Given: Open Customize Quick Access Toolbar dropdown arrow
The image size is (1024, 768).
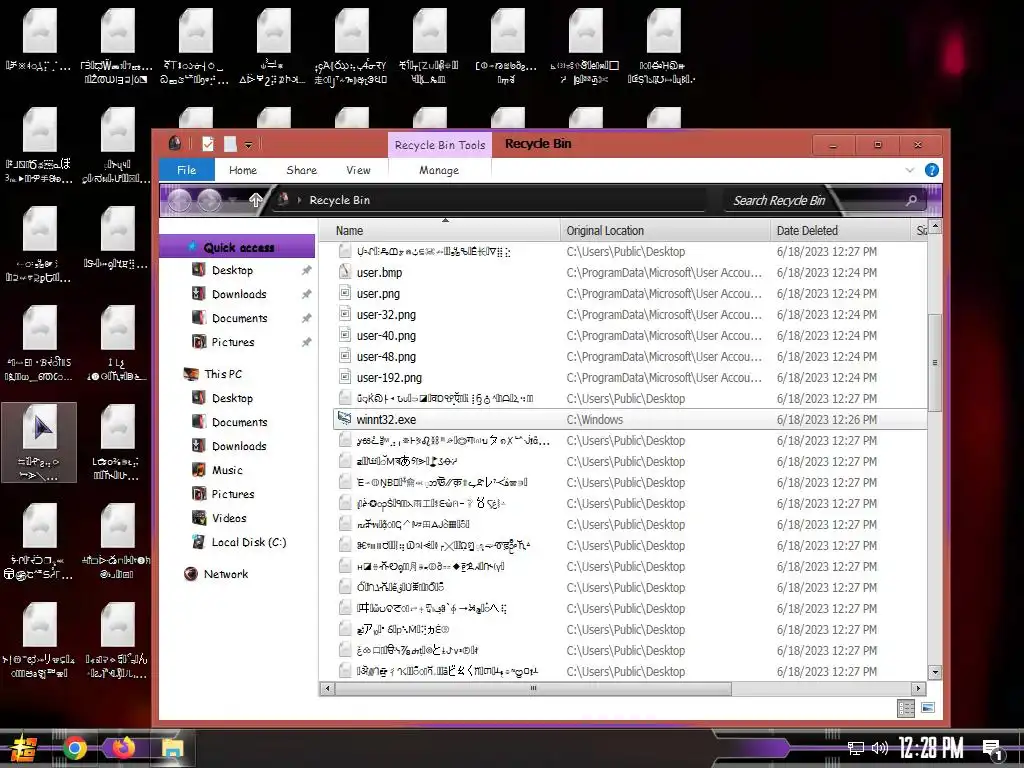Looking at the screenshot, I should 248,144.
